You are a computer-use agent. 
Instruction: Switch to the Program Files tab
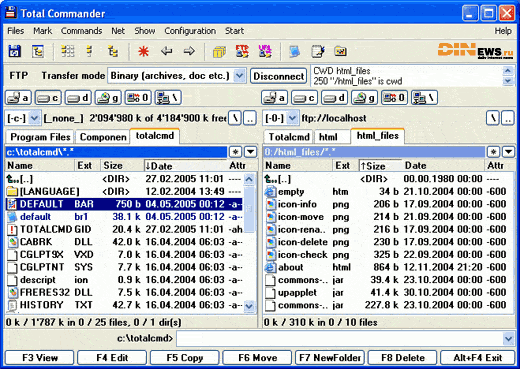click(x=40, y=137)
